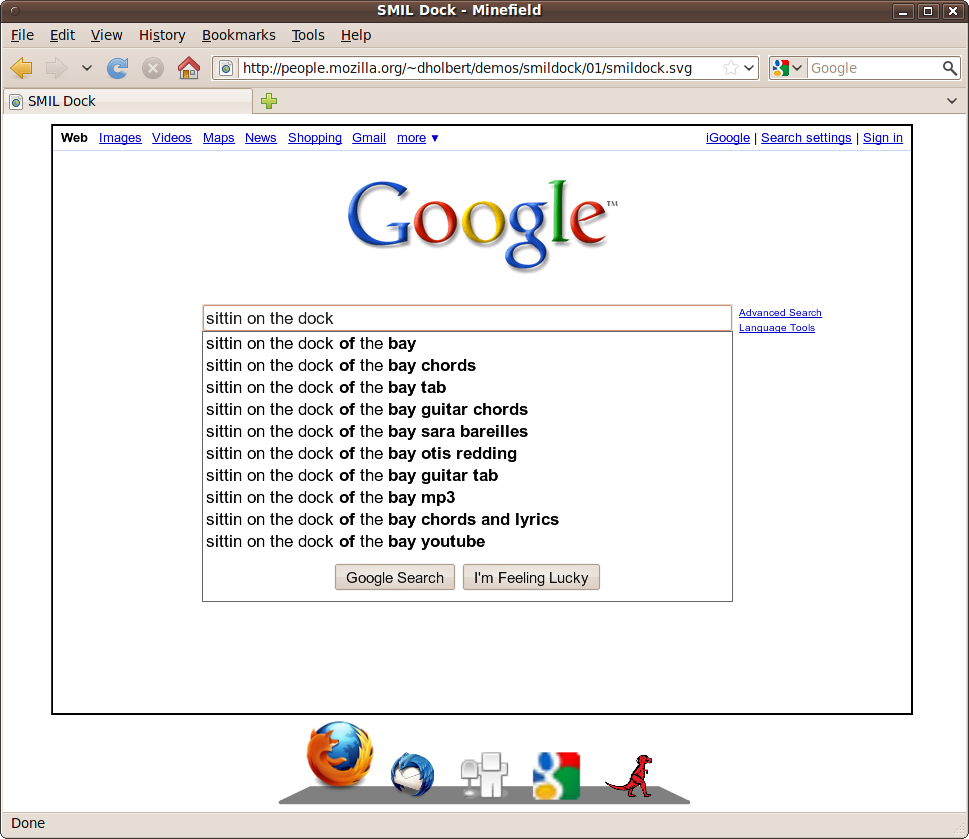Click the gray mailbox robot dock icon

[484, 774]
